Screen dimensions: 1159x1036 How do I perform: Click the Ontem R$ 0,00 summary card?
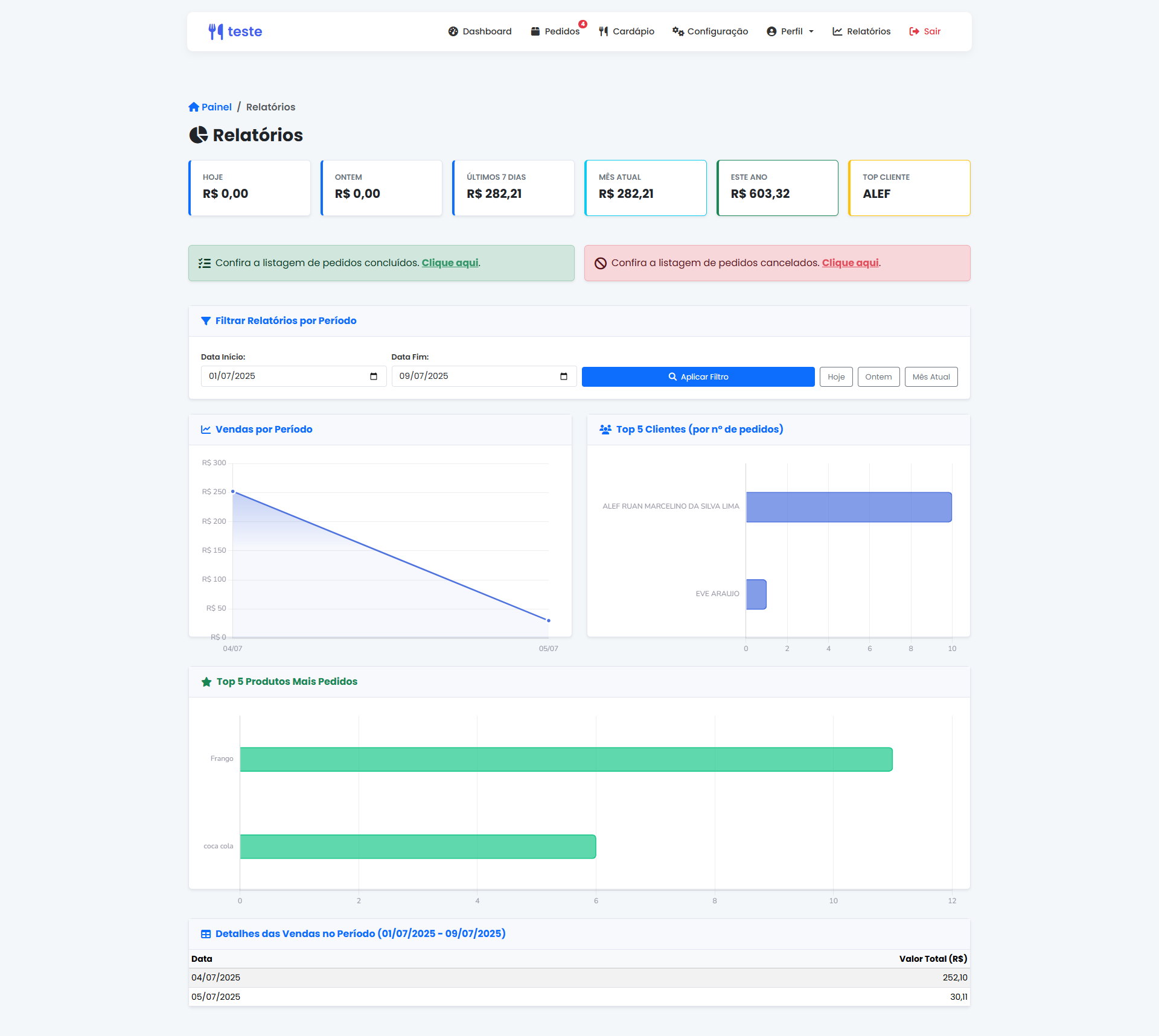382,188
